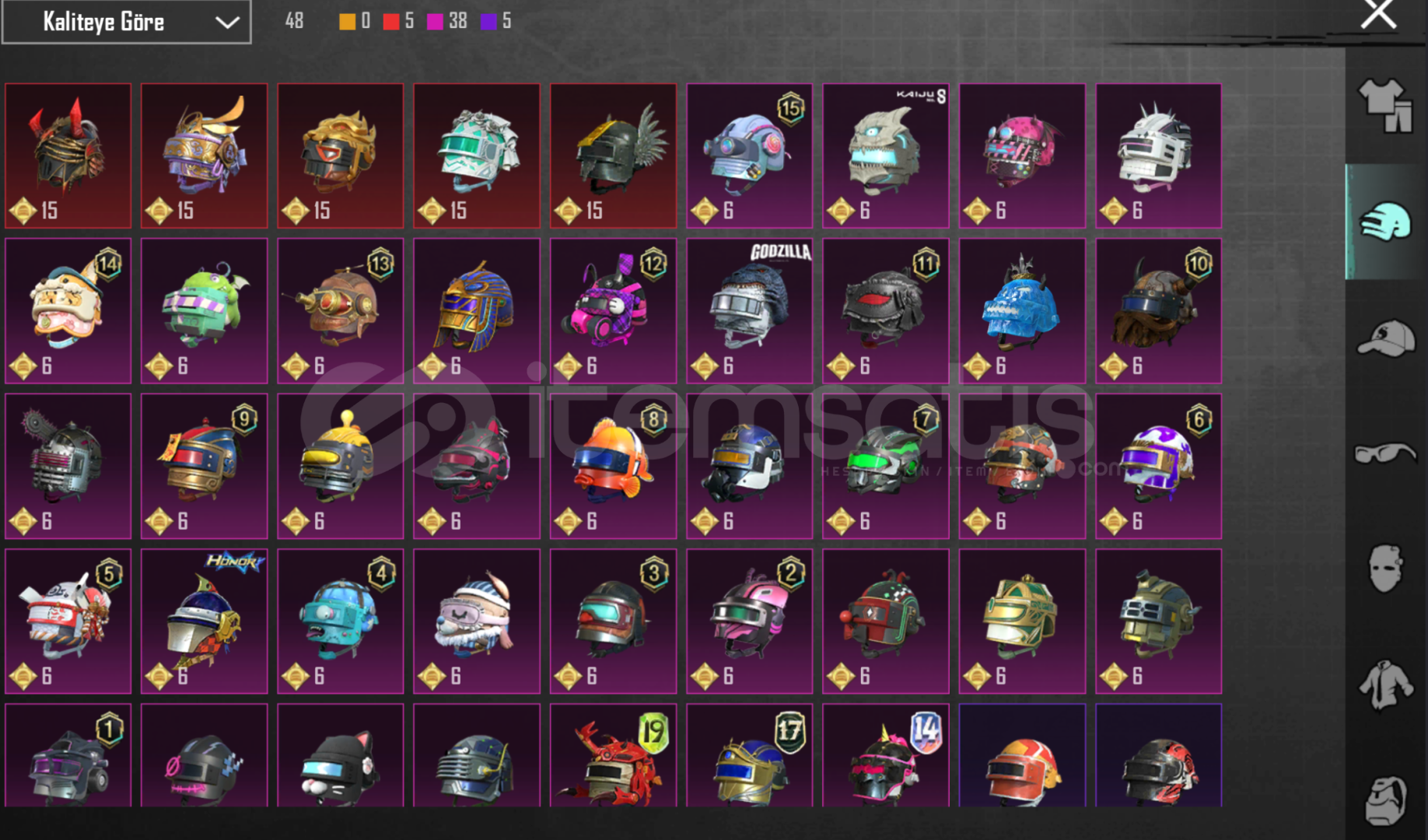Open the Kaliteye Göre sorting dropdown
This screenshot has height=840, width=1428.
(126, 22)
